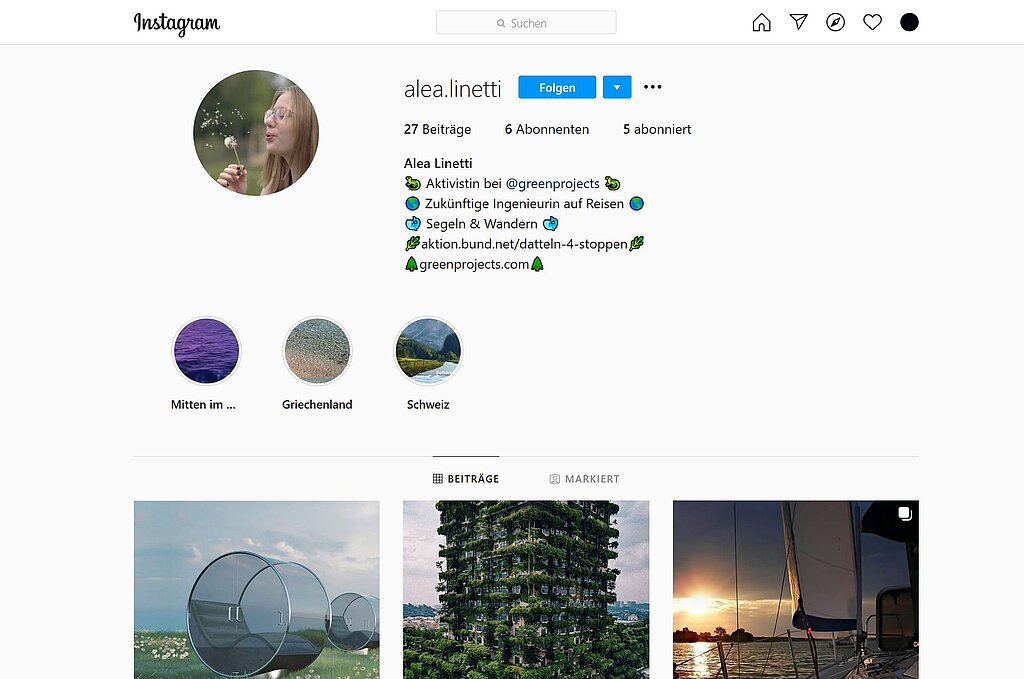Viewport: 1024px width, 679px height.
Task: Open your profile avatar menu
Action: pos(909,22)
